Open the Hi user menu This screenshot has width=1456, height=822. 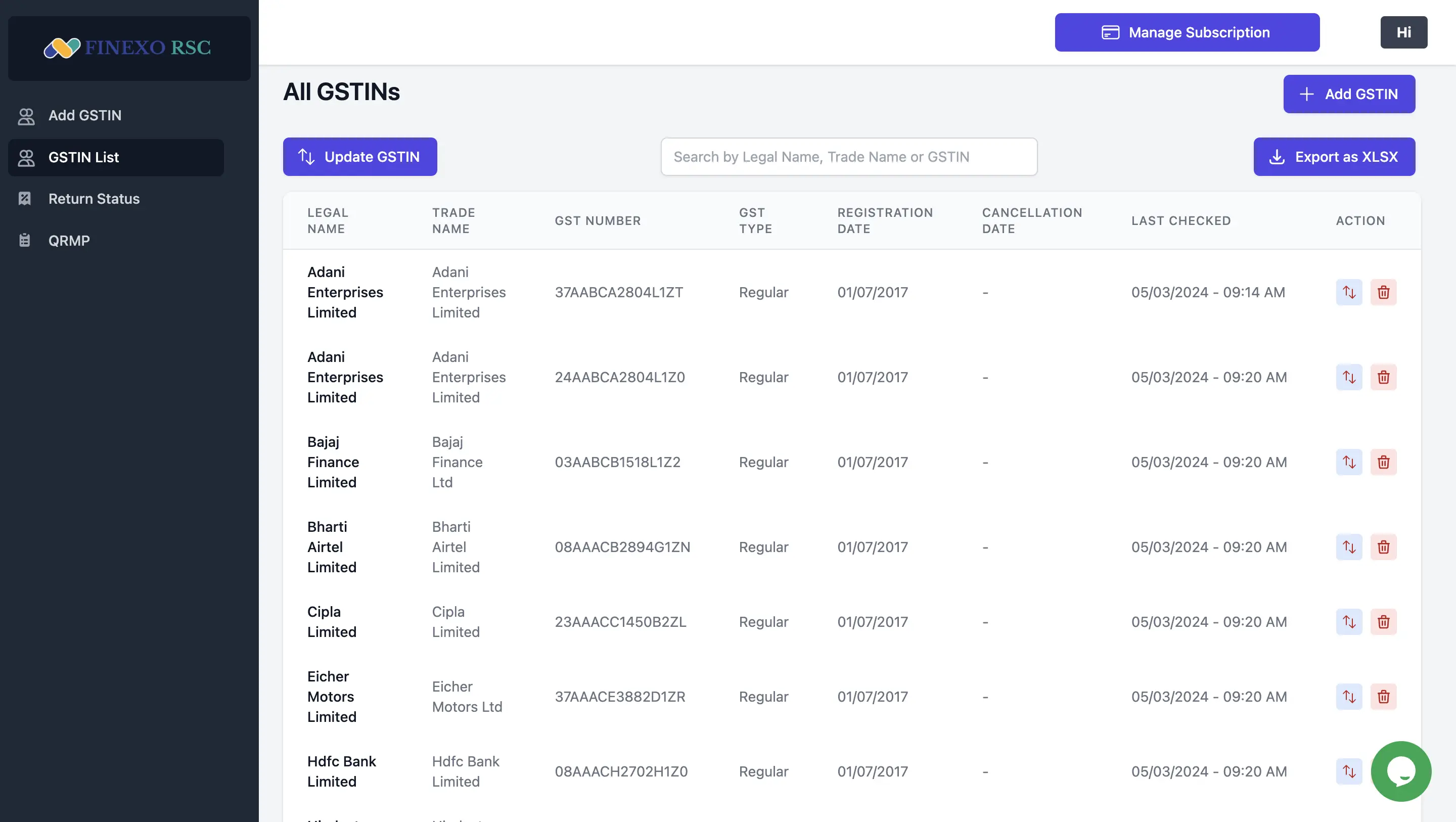pyautogui.click(x=1403, y=32)
